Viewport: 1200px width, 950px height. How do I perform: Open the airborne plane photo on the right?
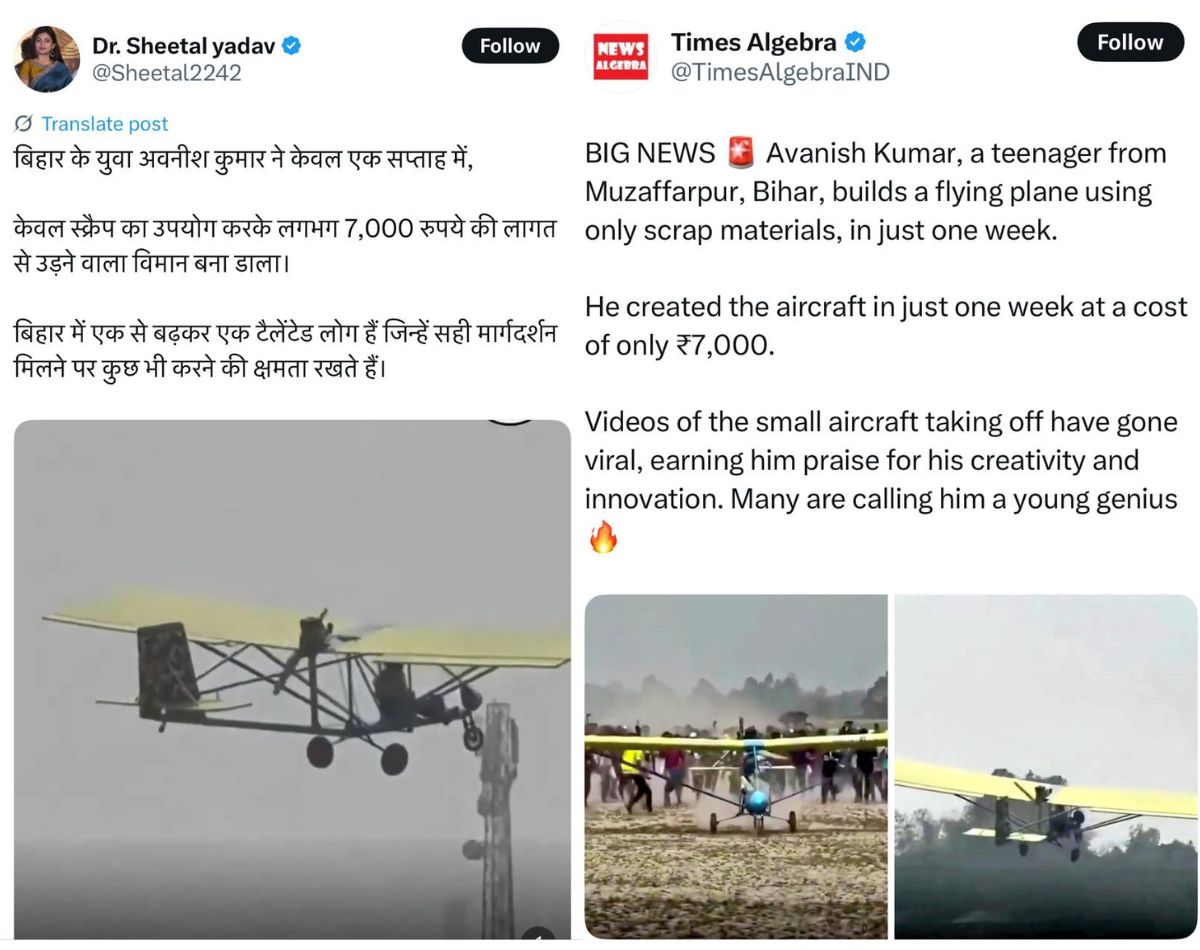(1045, 770)
